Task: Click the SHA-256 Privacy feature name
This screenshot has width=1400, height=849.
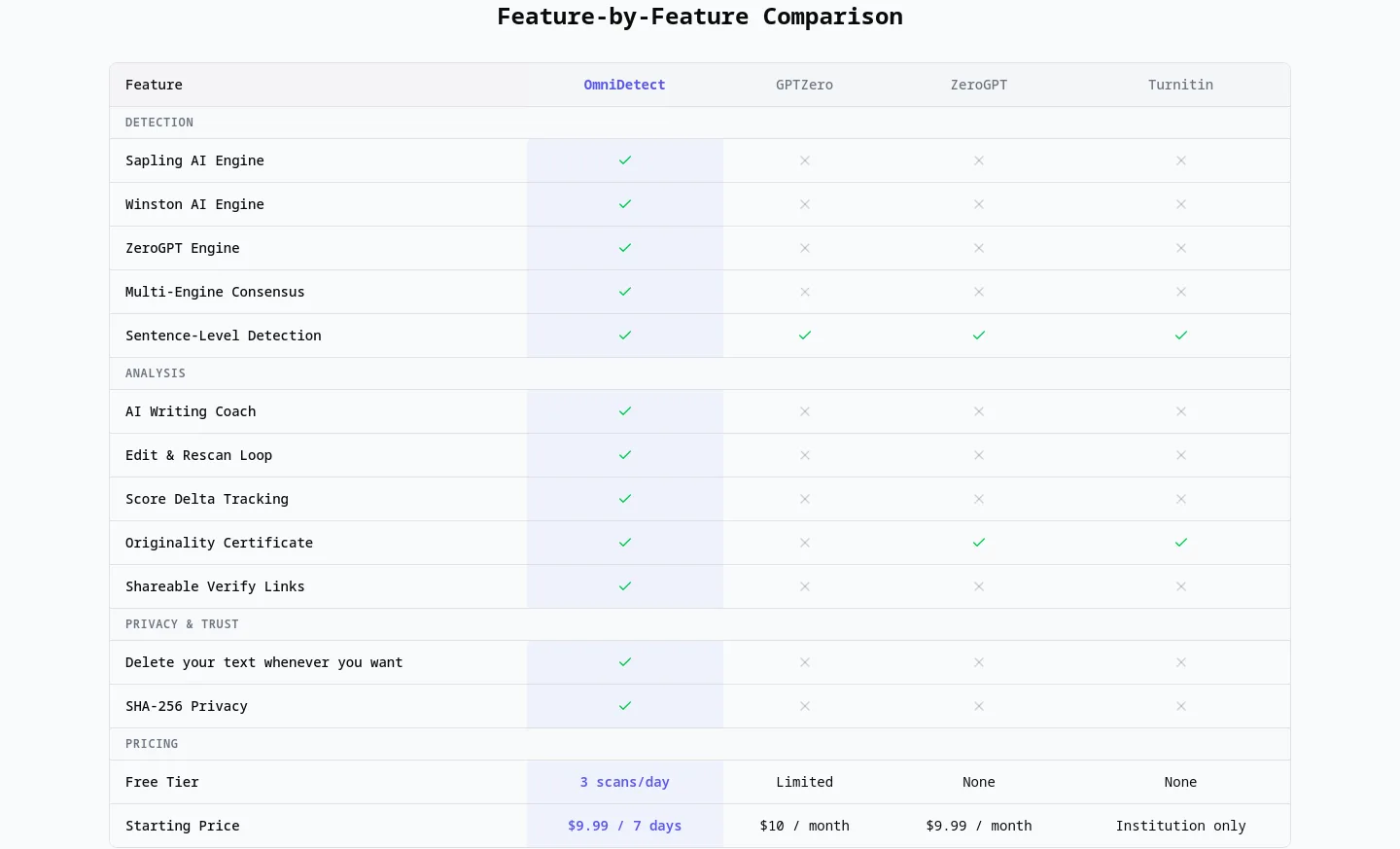Action: [x=187, y=706]
